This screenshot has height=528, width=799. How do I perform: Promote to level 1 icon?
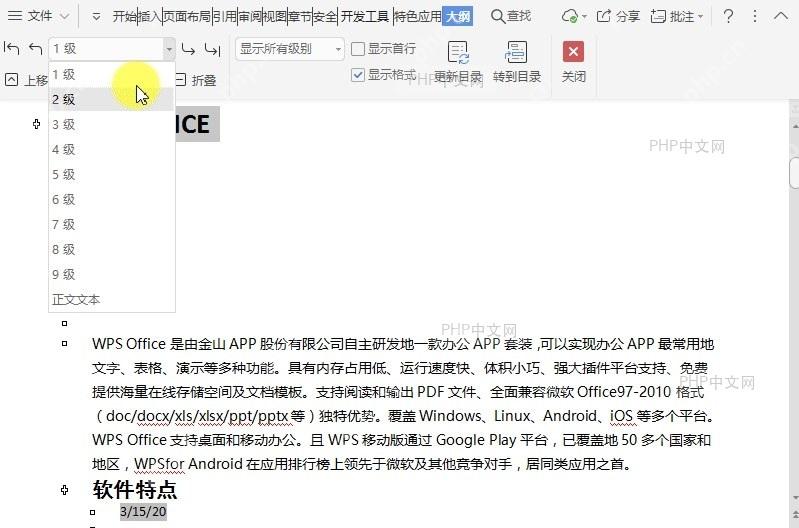[x=11, y=48]
